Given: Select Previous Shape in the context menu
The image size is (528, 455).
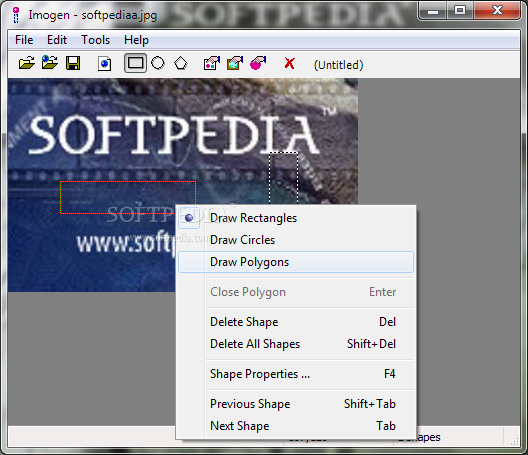Looking at the screenshot, I should pos(296,404).
